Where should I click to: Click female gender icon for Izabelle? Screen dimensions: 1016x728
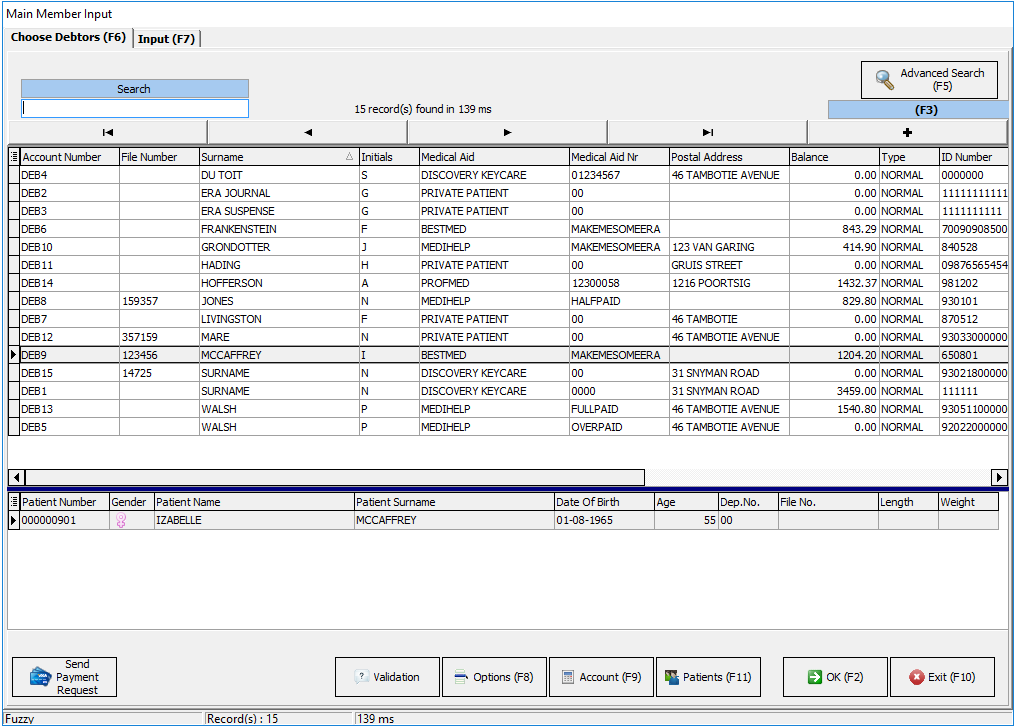121,521
